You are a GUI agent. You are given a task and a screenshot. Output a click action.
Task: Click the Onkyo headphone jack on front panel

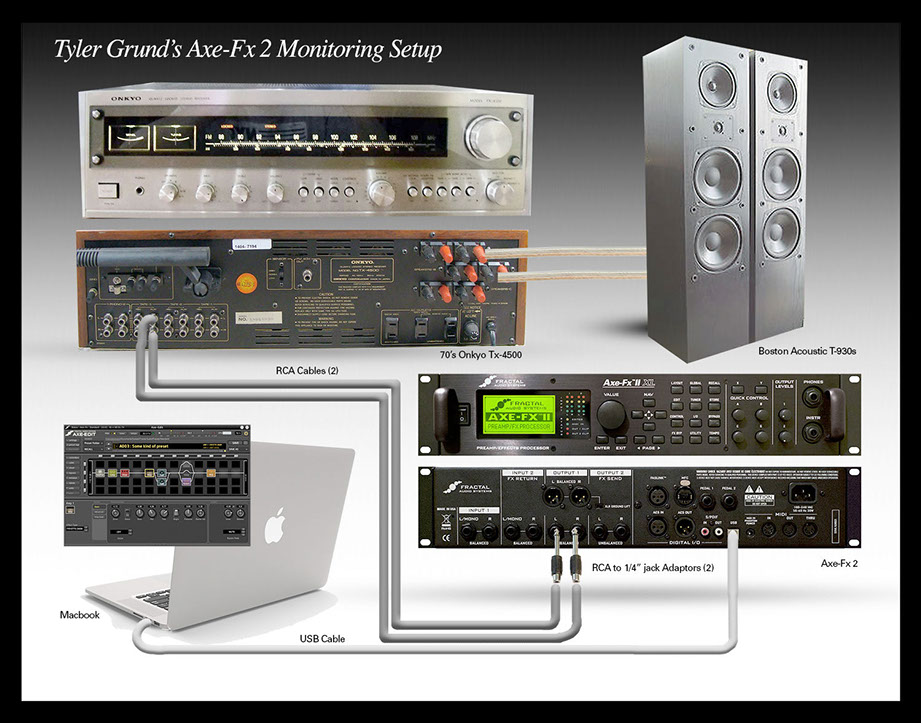tap(140, 190)
